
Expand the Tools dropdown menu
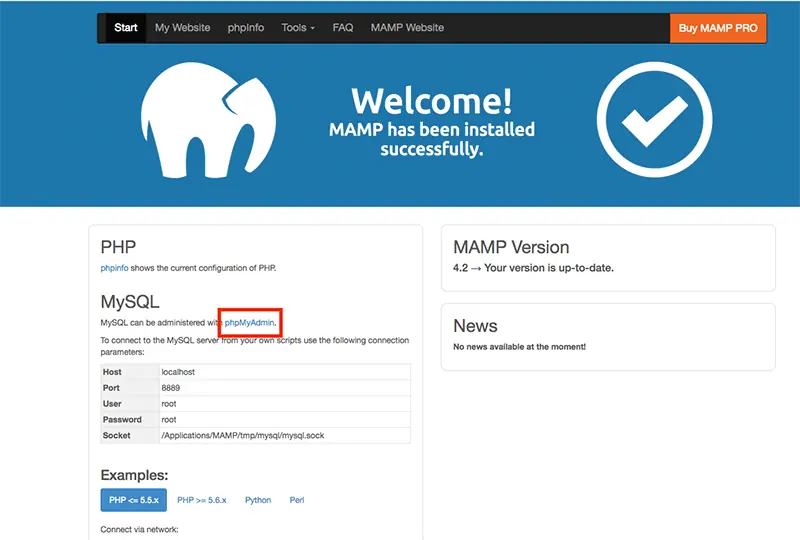(x=298, y=28)
